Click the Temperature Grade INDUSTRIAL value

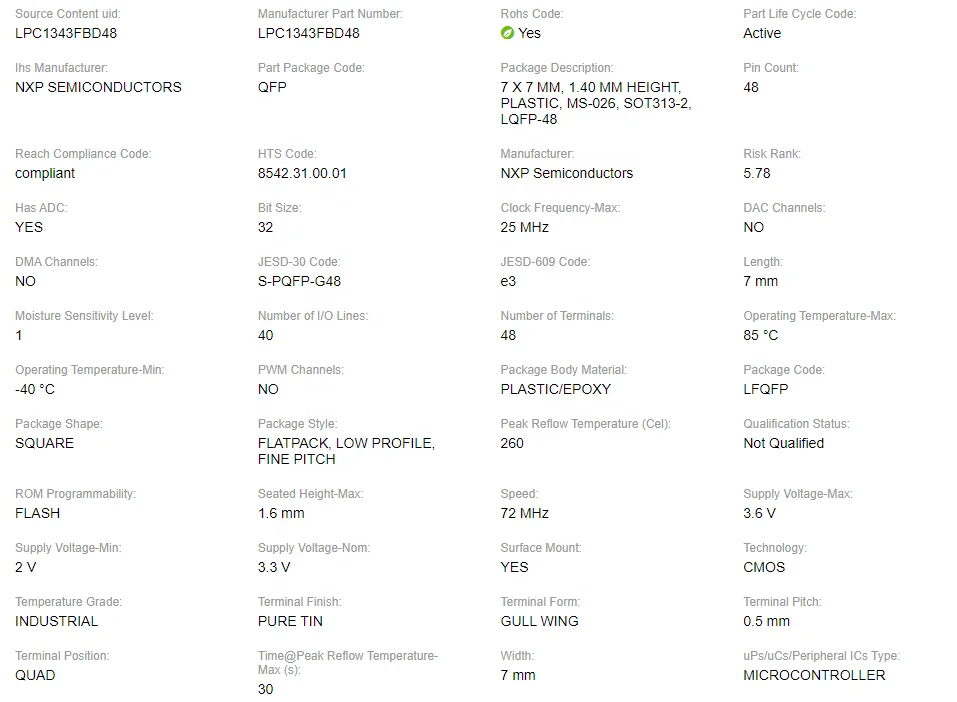[x=56, y=621]
